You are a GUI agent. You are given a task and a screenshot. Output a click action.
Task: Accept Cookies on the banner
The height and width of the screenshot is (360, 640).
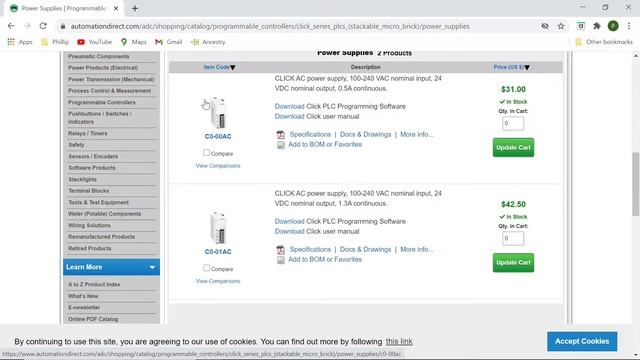pyautogui.click(x=582, y=341)
